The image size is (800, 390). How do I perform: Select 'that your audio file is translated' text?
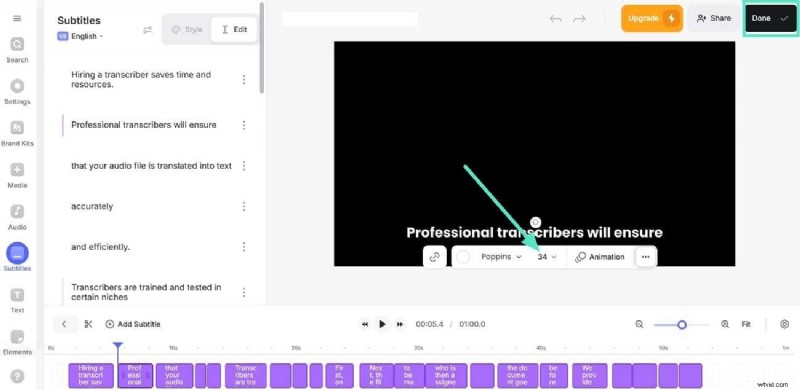pyautogui.click(x=152, y=166)
